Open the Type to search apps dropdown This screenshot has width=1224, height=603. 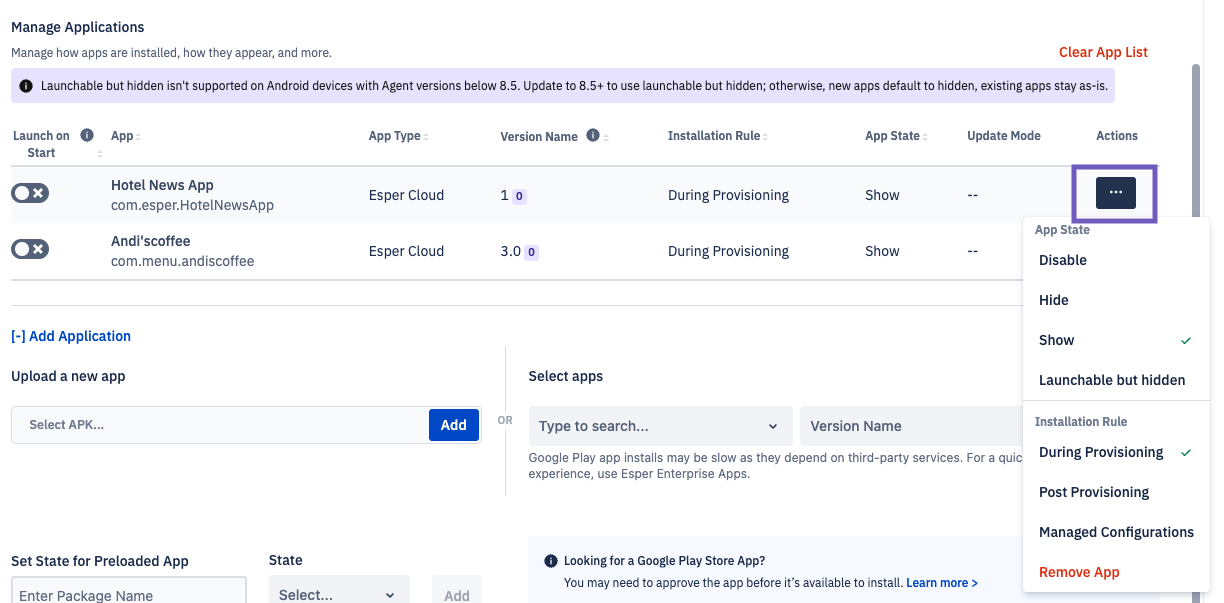click(x=660, y=426)
